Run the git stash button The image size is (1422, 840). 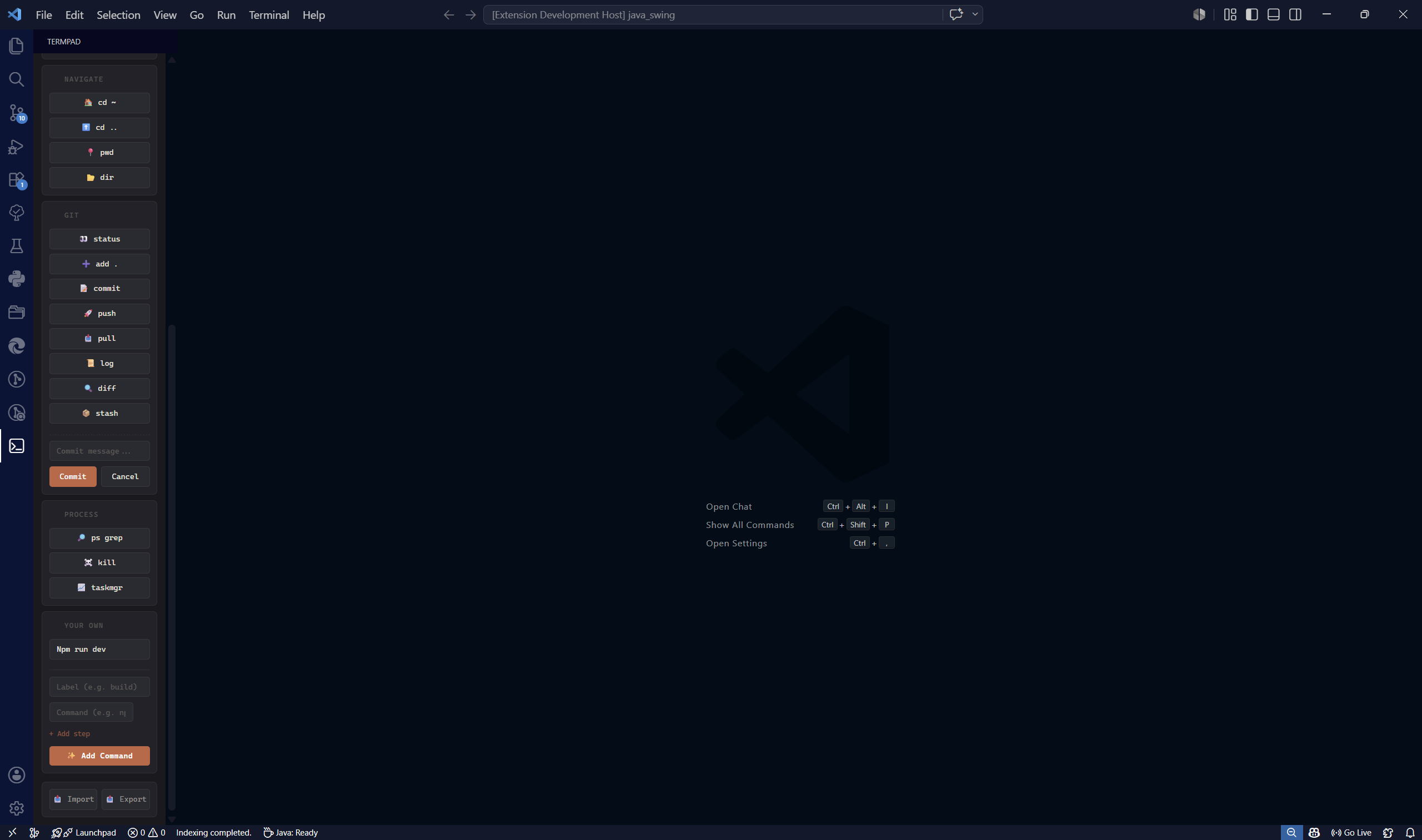[99, 413]
